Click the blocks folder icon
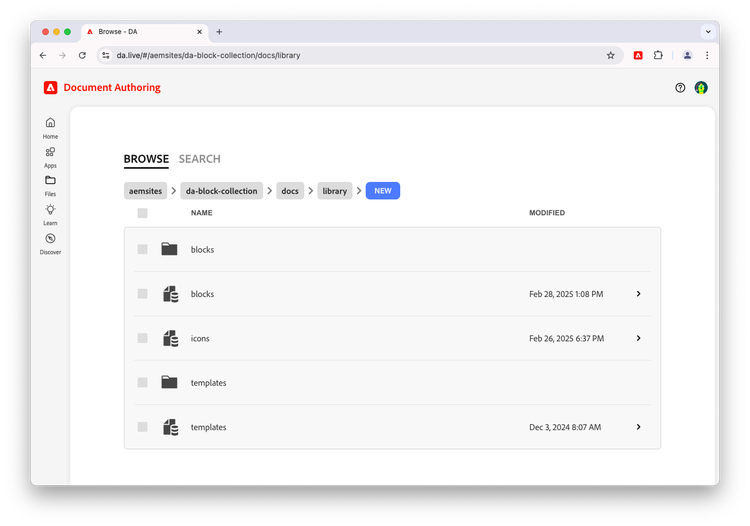This screenshot has height=526, width=750. coord(169,249)
